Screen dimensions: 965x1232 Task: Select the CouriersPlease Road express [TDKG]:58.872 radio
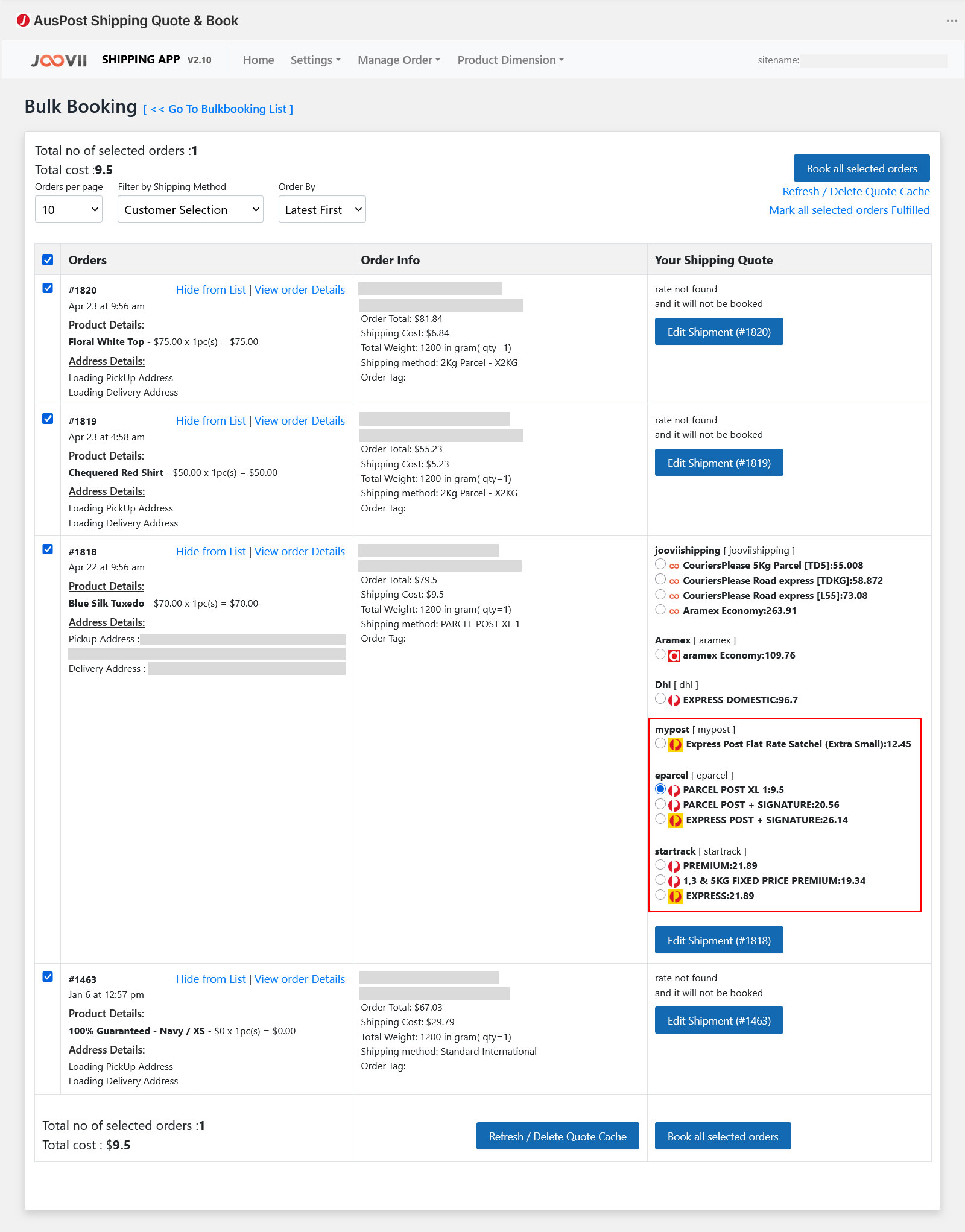660,580
